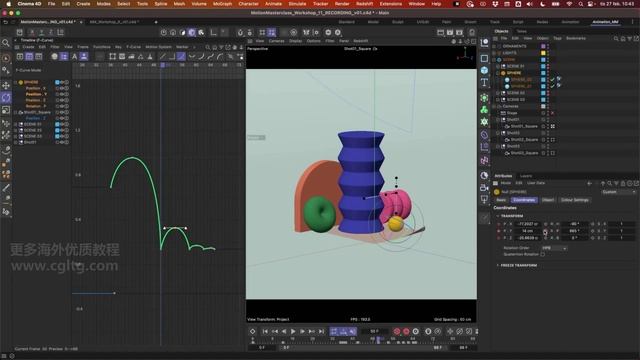Toggle the P.Y keyframe animation dot
The height and width of the screenshot is (360, 640).
pyautogui.click(x=498, y=231)
